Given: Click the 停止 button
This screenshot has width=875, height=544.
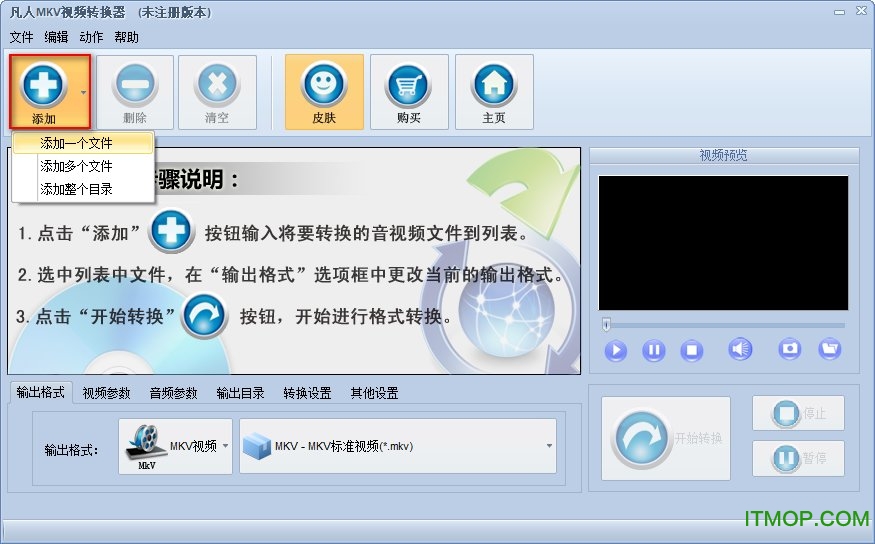Looking at the screenshot, I should (x=798, y=413).
